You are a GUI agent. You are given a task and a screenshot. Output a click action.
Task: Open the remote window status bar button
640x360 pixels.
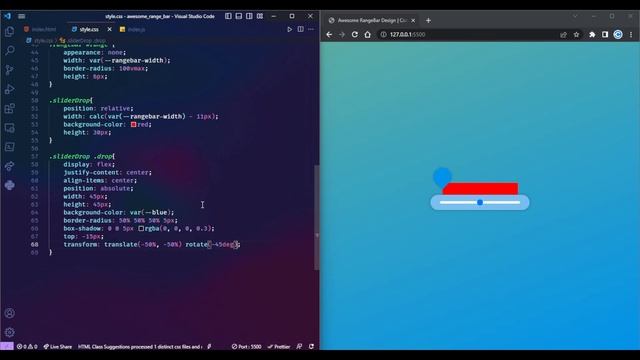click(x=7, y=346)
